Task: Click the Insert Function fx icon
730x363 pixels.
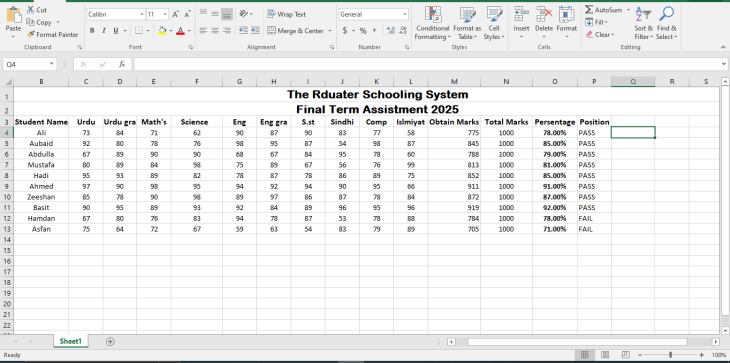Action: [122, 64]
